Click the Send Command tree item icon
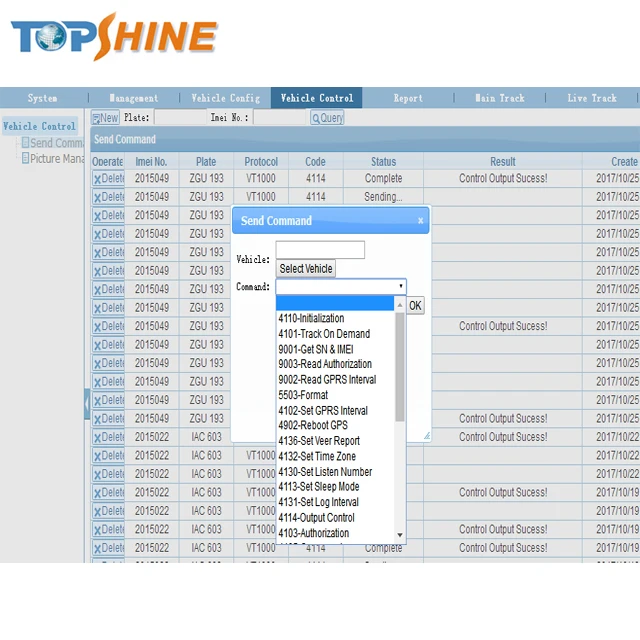 point(25,143)
